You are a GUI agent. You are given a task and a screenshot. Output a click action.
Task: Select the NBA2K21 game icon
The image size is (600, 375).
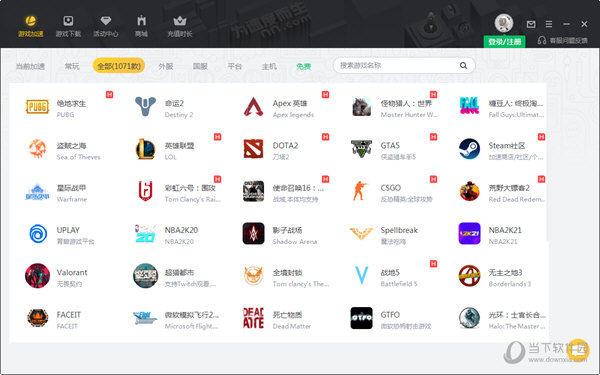(x=470, y=233)
